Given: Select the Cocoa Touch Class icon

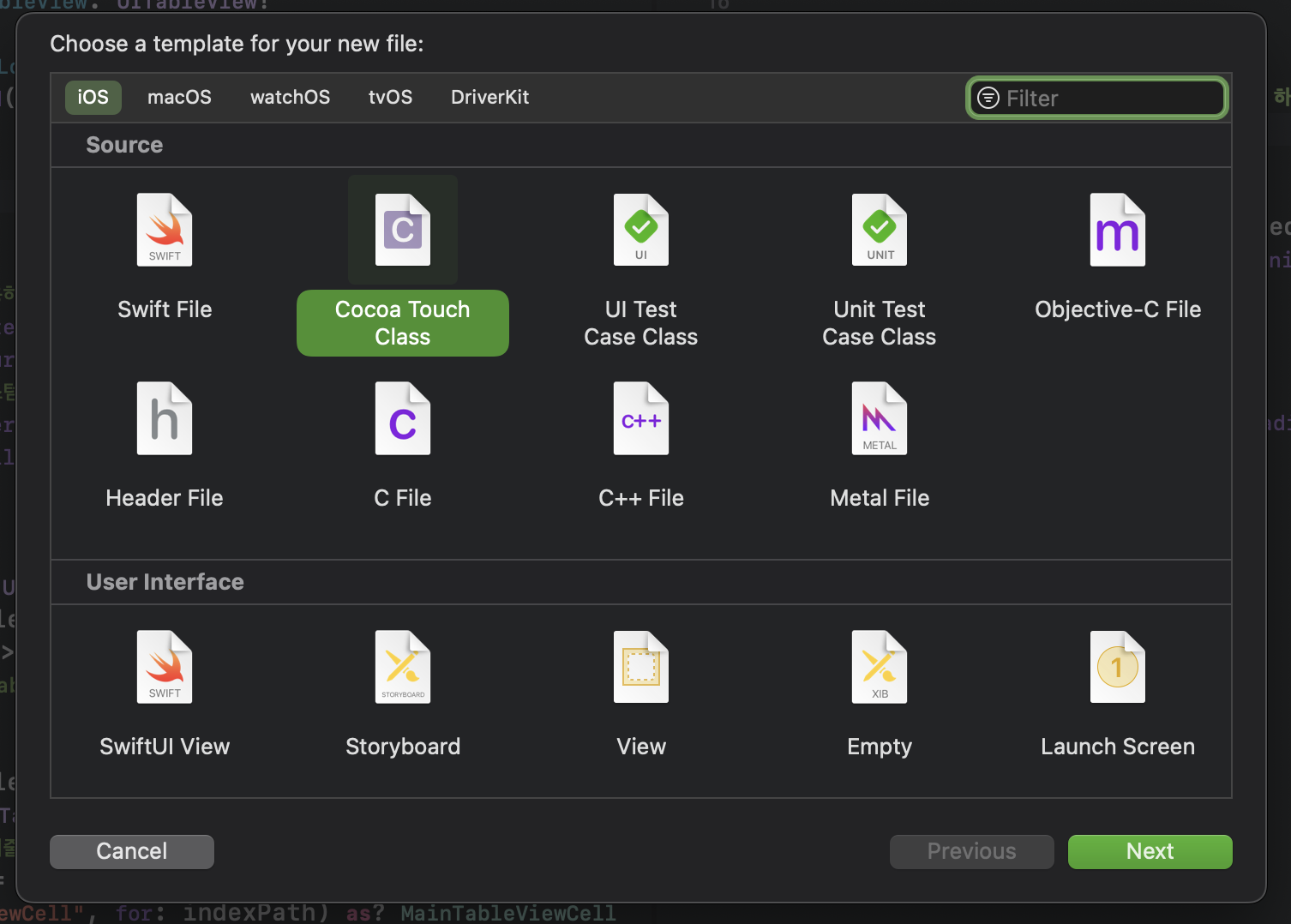Looking at the screenshot, I should (x=403, y=230).
